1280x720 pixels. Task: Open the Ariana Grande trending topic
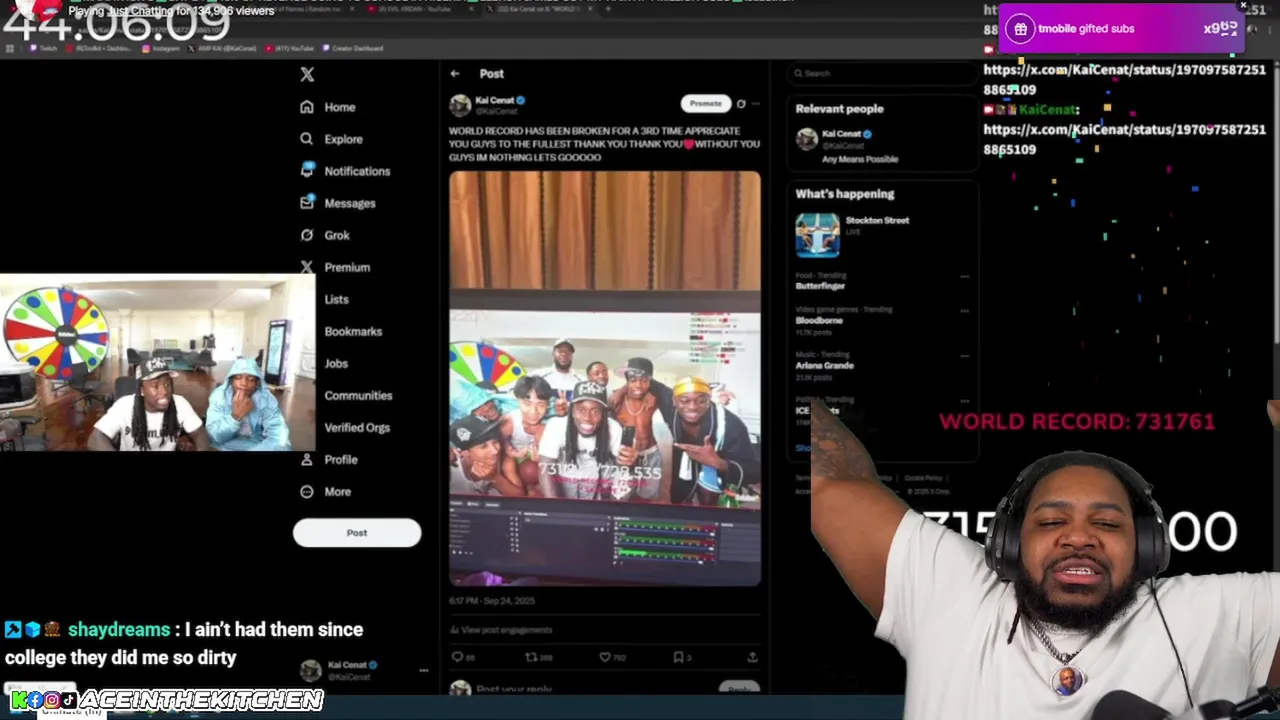click(825, 365)
